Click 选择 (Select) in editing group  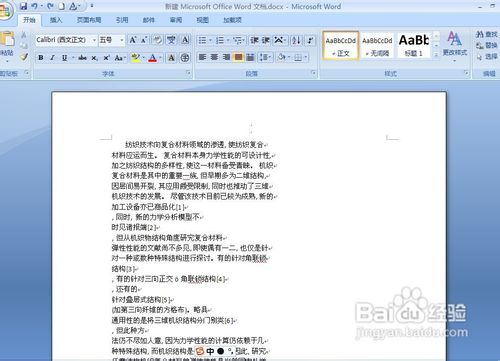pos(487,57)
